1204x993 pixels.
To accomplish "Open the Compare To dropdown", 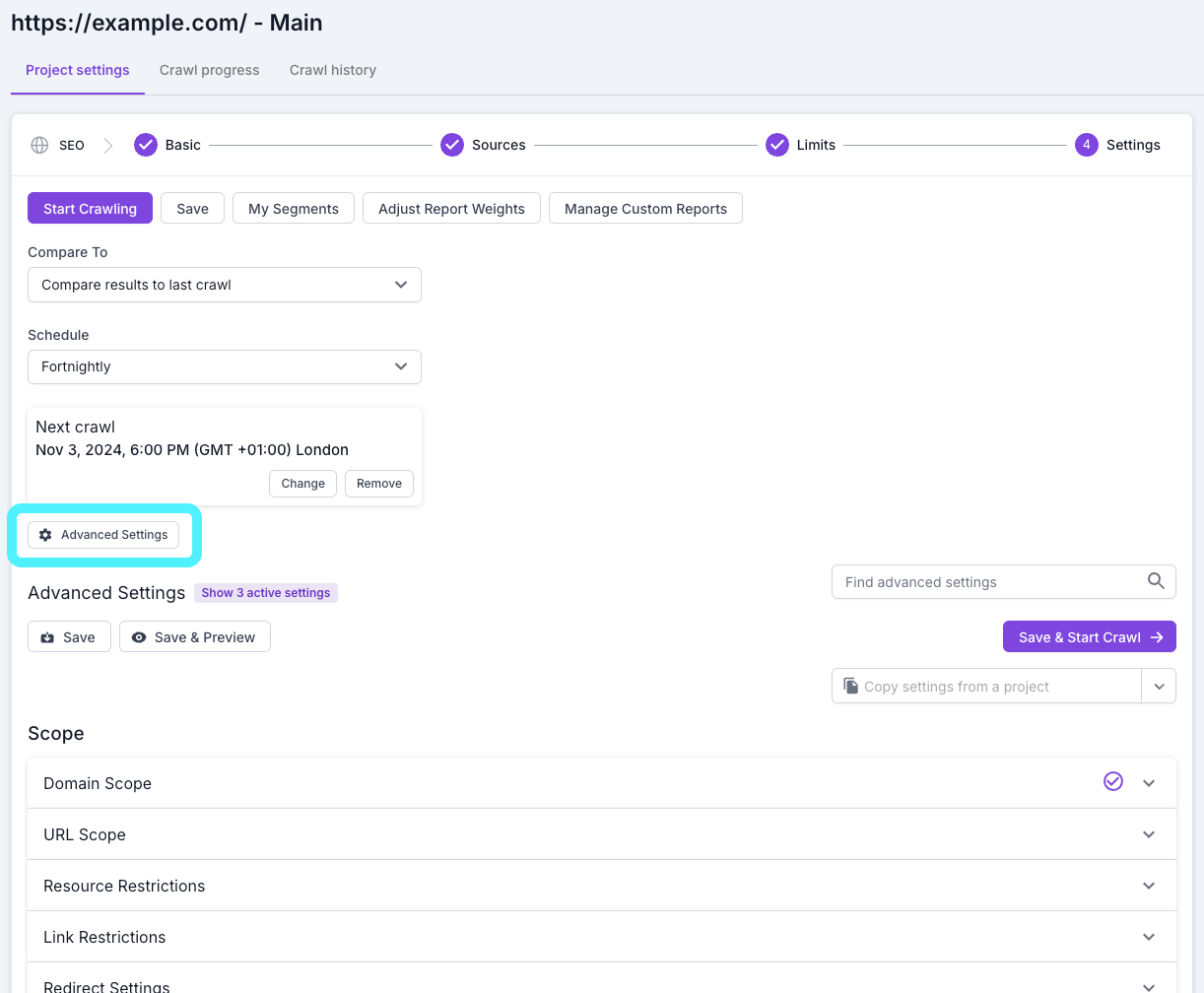I will pyautogui.click(x=225, y=285).
